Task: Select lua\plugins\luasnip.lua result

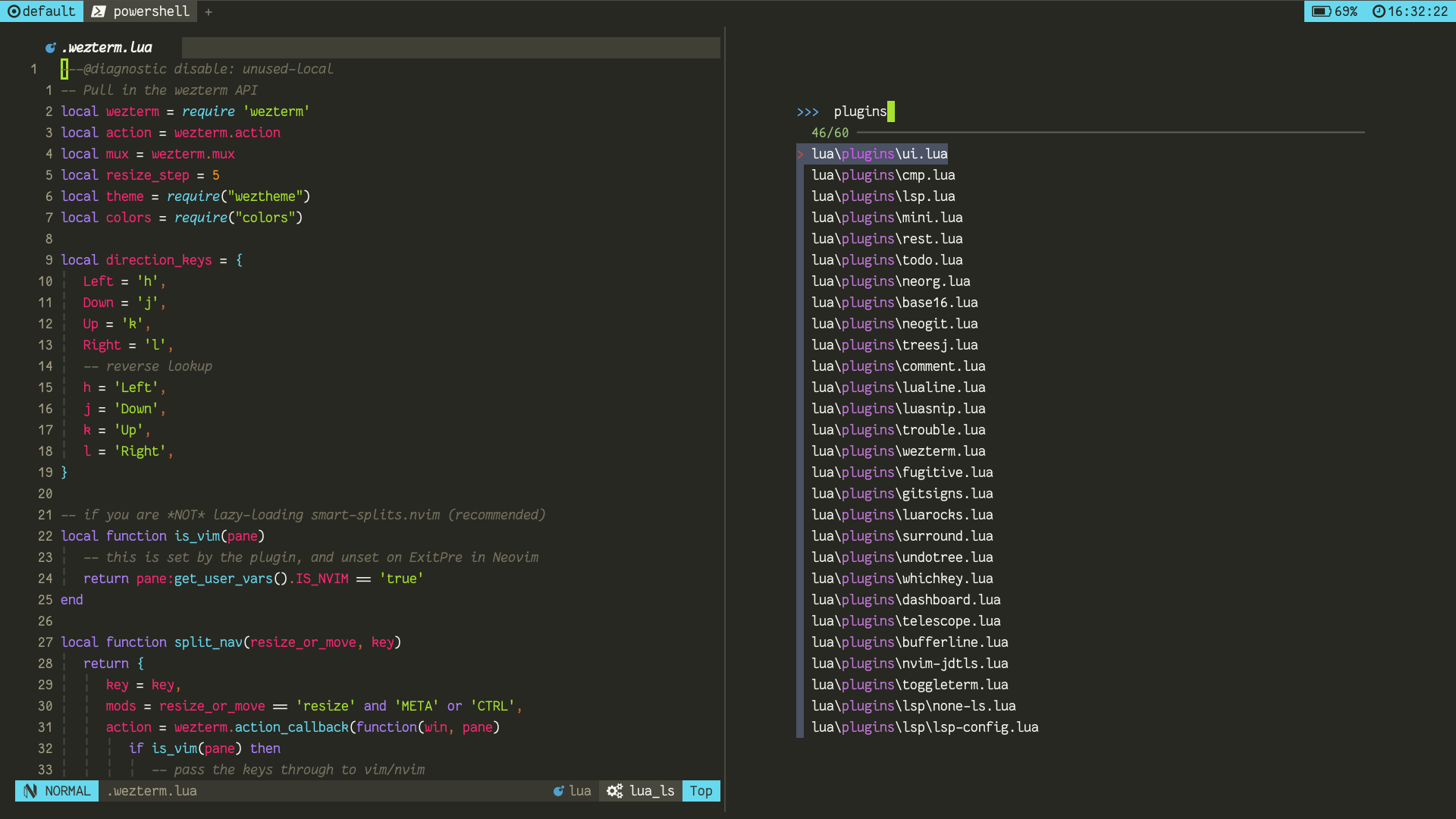Action: (899, 409)
